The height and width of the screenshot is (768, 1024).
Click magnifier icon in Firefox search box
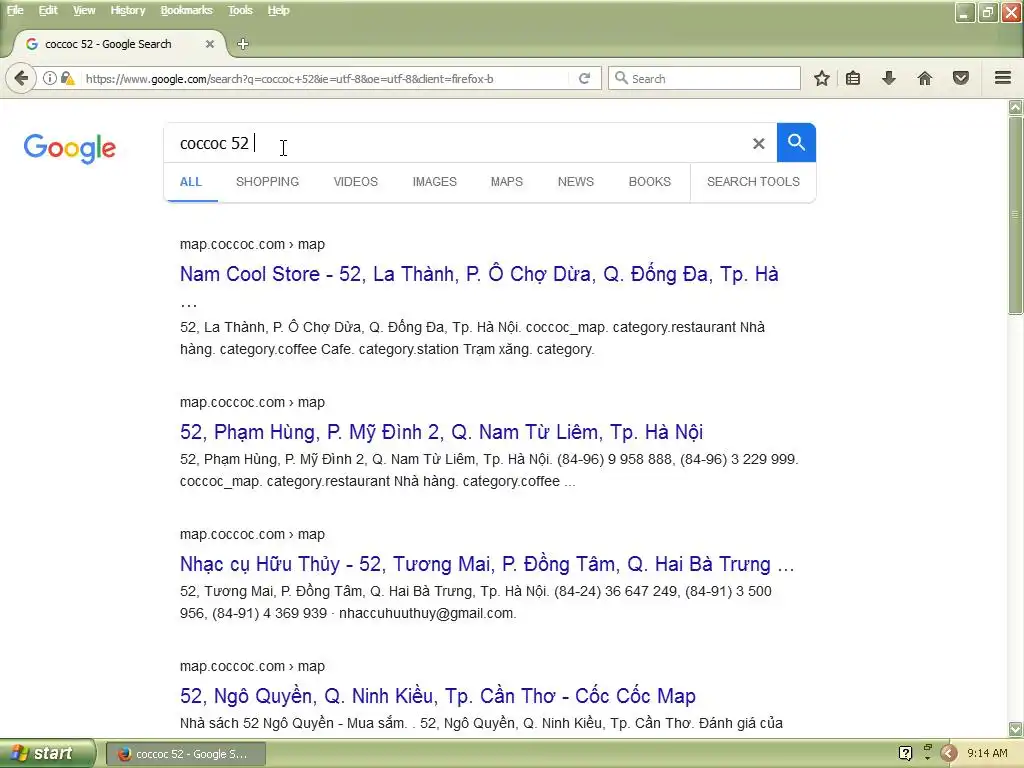click(621, 78)
